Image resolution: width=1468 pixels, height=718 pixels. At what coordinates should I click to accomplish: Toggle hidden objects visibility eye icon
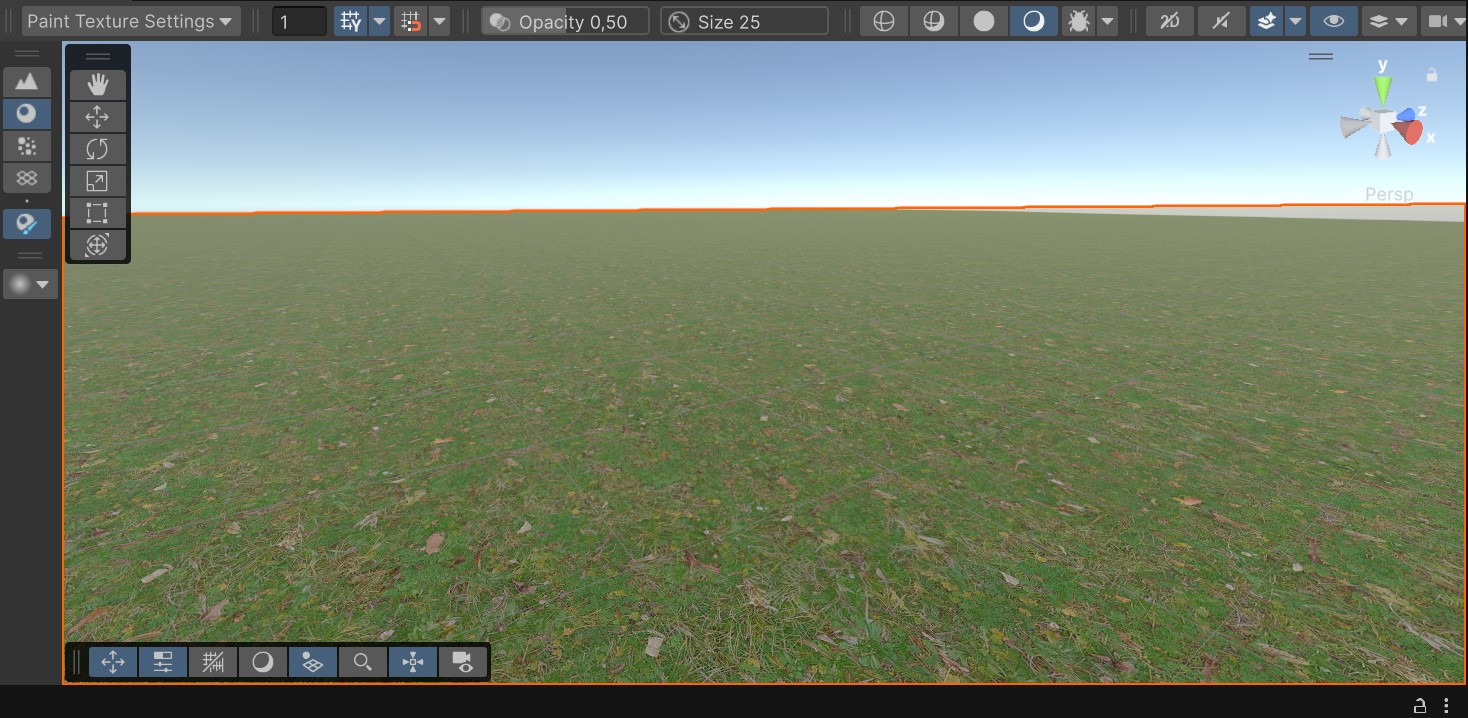click(x=1333, y=21)
